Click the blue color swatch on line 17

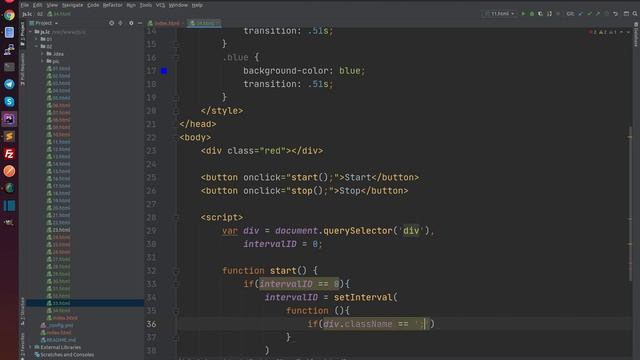(164, 71)
